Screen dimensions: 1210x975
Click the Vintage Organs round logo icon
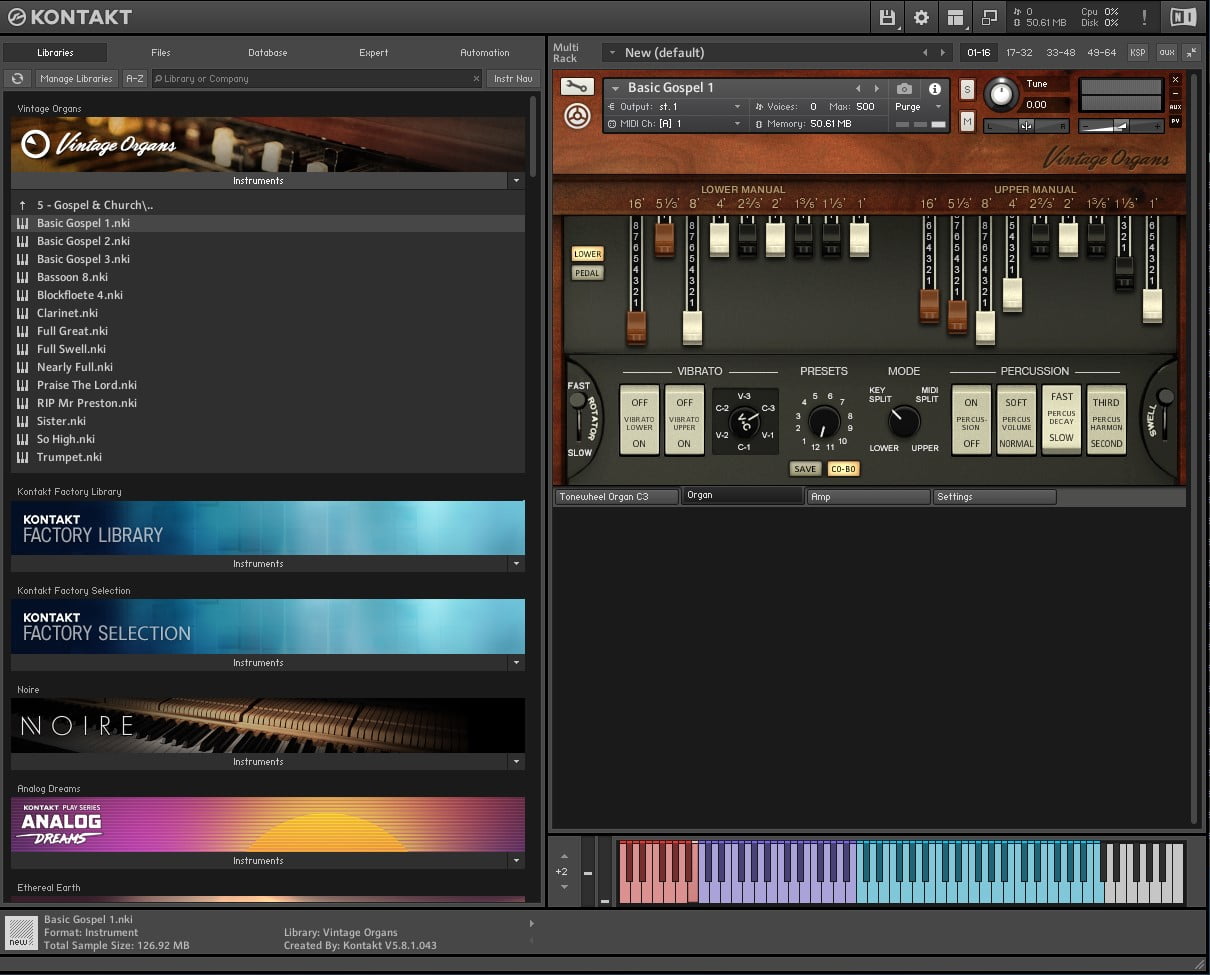[36, 145]
